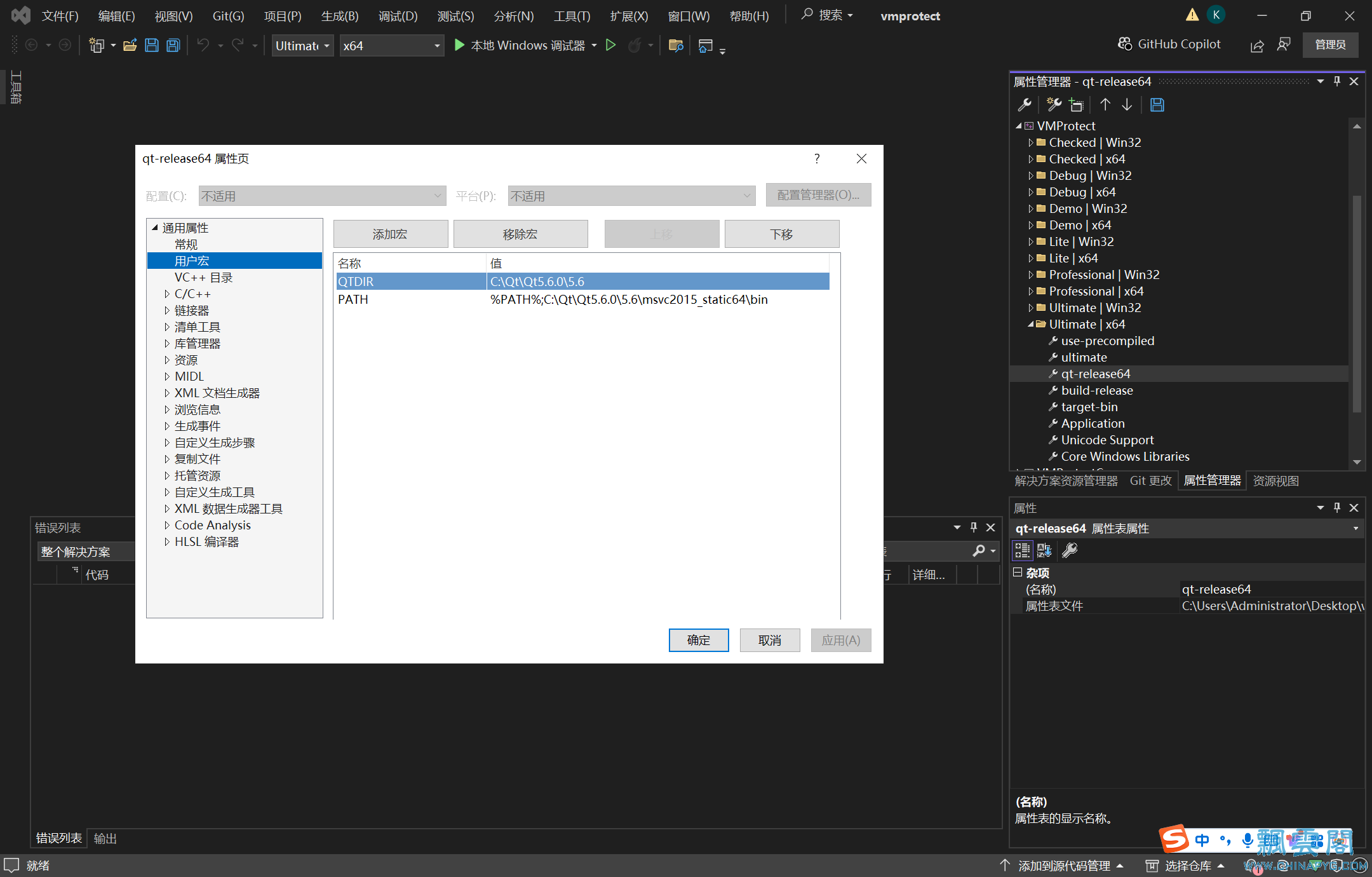Open the properties wrench in Property Manager toolbar
Screen dimensions: 1372x877
click(1025, 105)
